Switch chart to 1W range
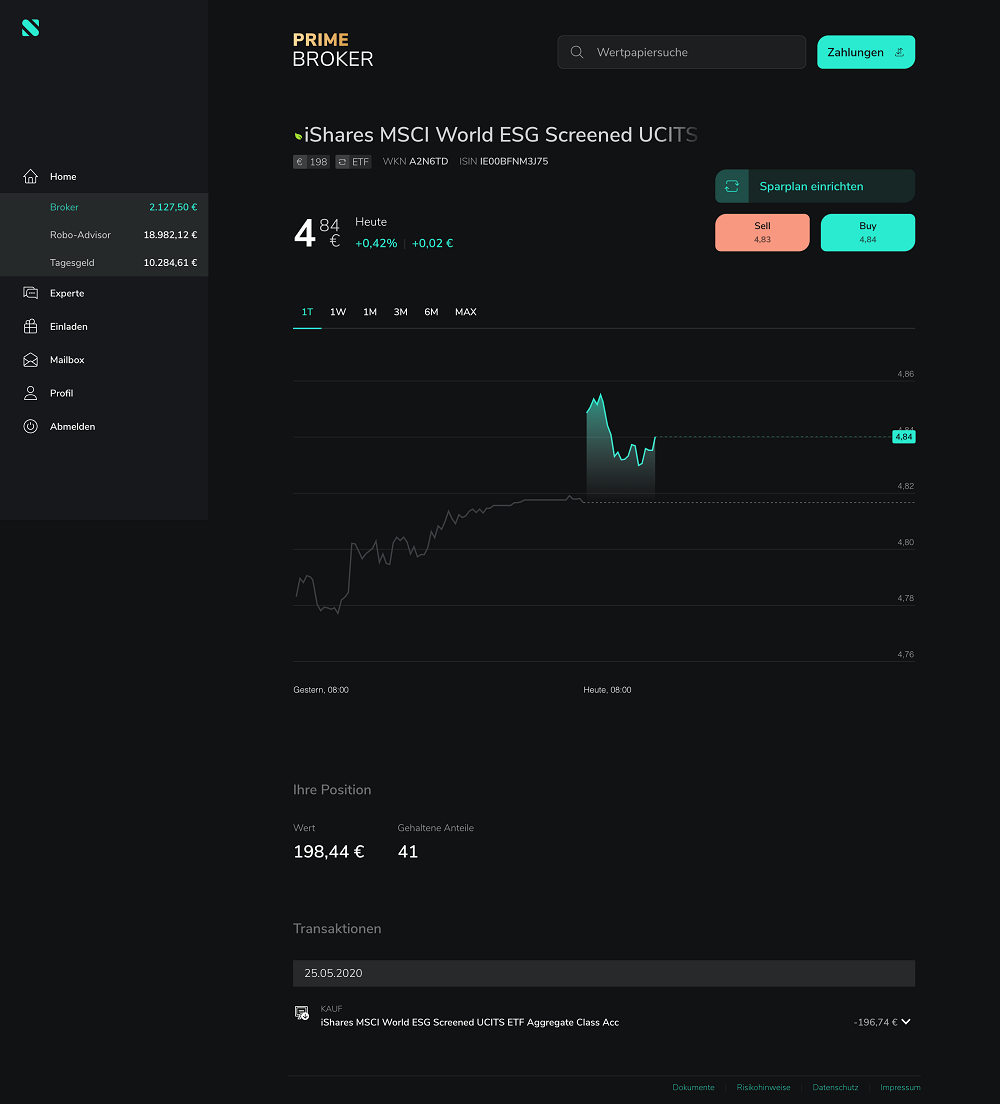 (x=338, y=312)
